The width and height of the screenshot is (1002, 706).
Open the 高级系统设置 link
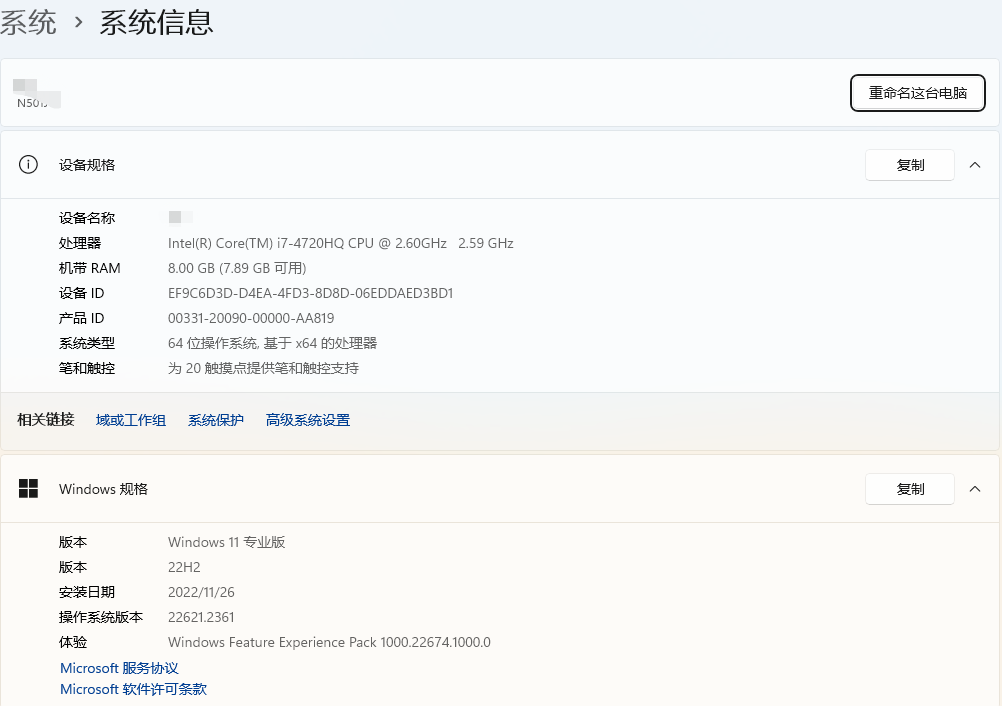(x=307, y=420)
